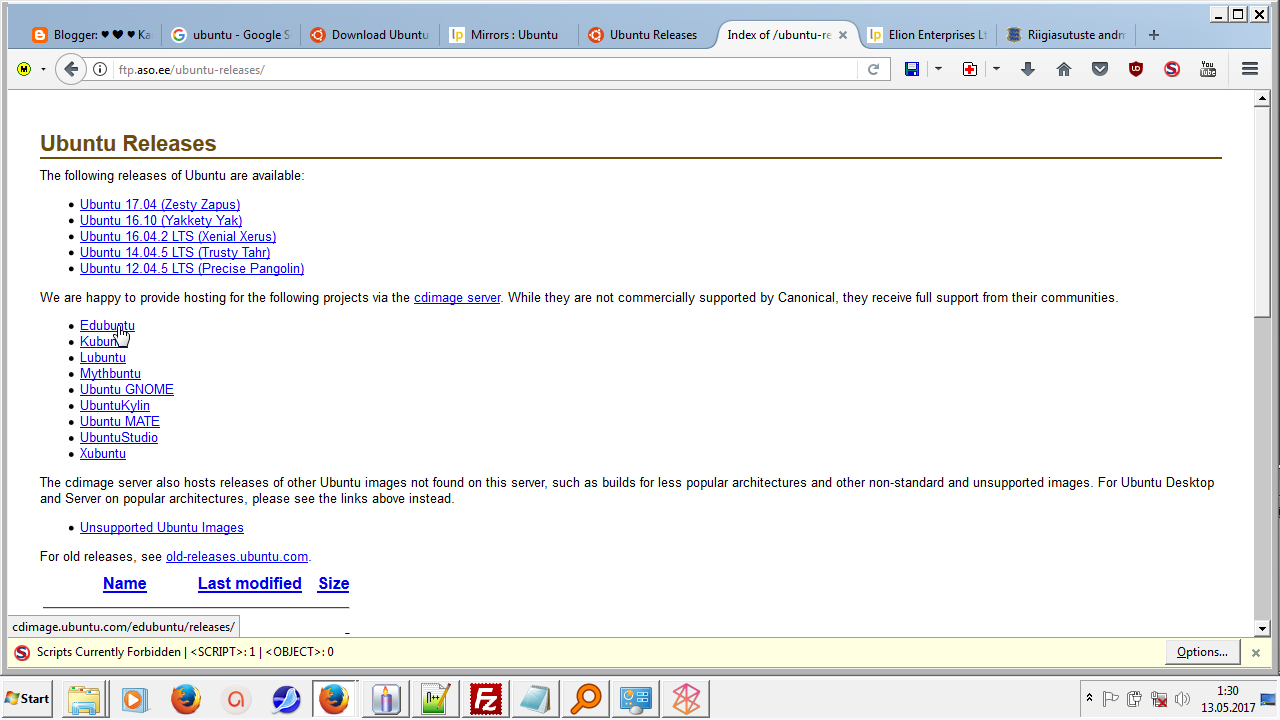1280x720 pixels.
Task: Open the uBlock Origin shield icon
Action: pos(1136,69)
